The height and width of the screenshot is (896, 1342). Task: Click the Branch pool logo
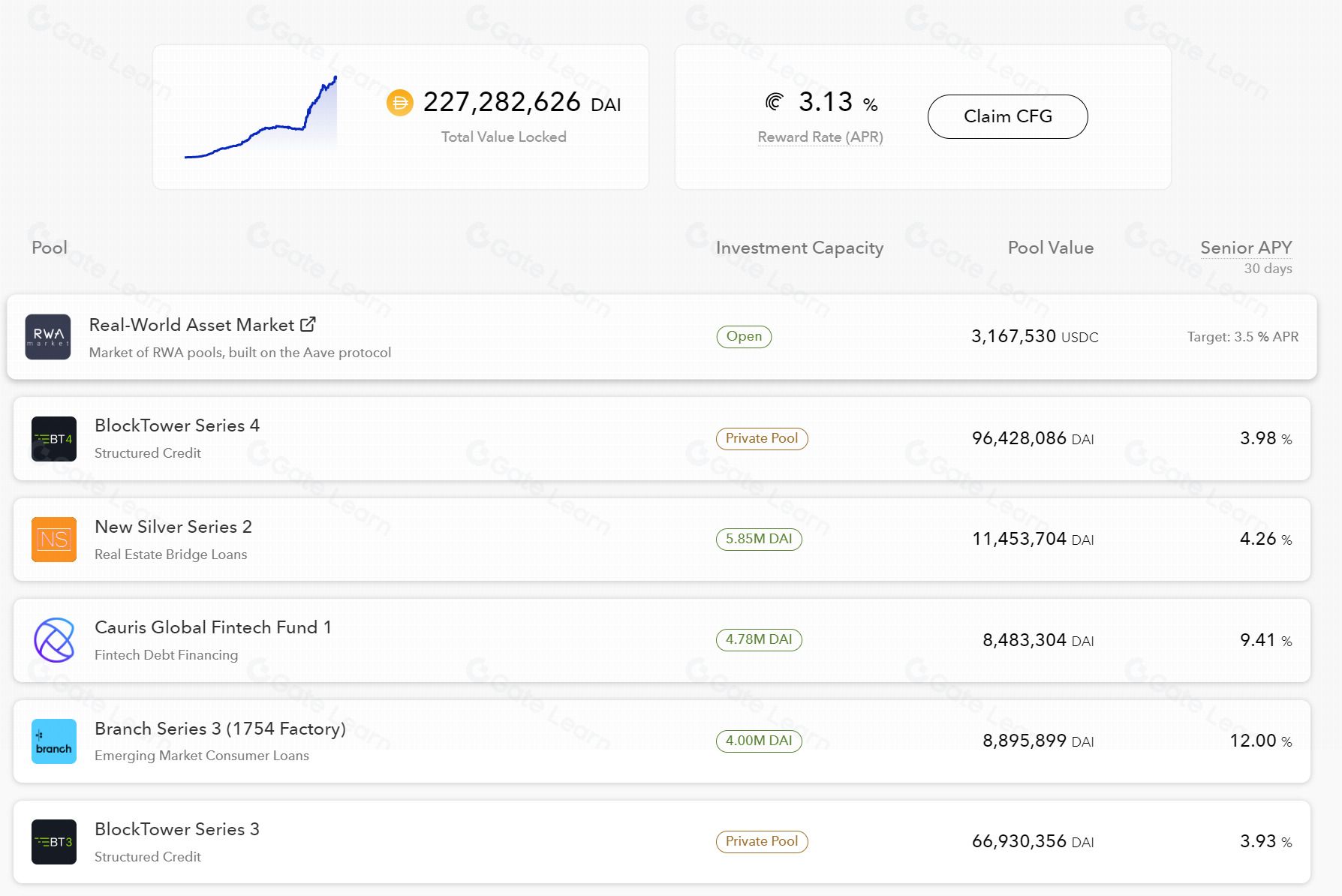click(54, 741)
